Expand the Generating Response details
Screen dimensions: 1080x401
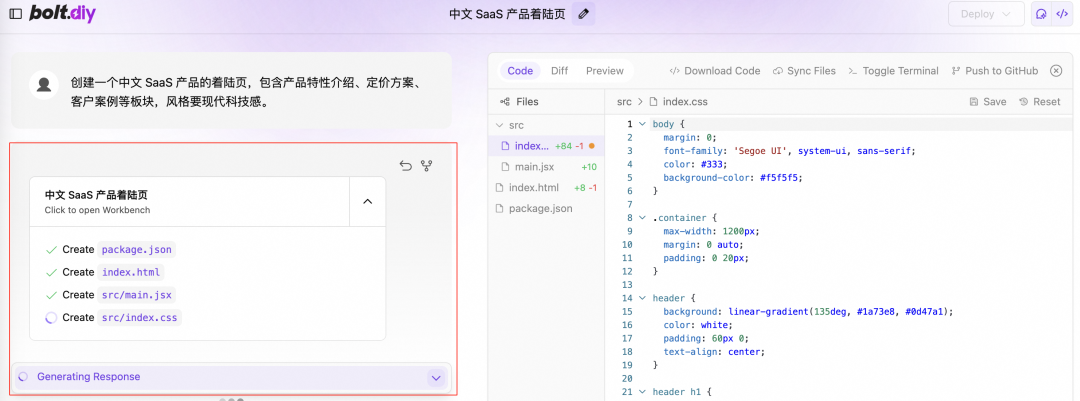[x=435, y=378]
